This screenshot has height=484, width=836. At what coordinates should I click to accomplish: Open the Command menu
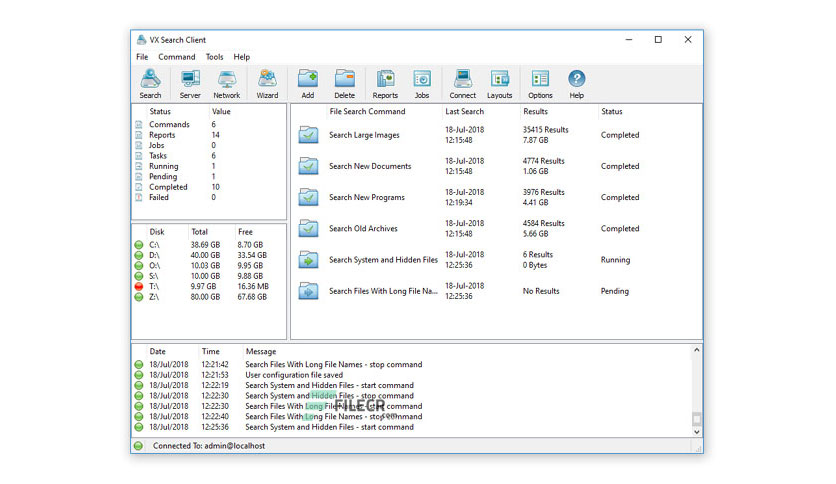[176, 57]
